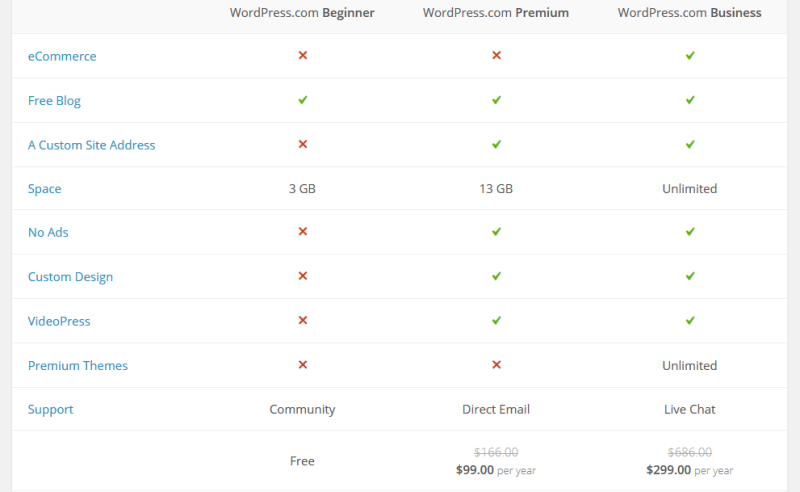Select the Space feature link
The width and height of the screenshot is (800, 492).
click(x=44, y=189)
